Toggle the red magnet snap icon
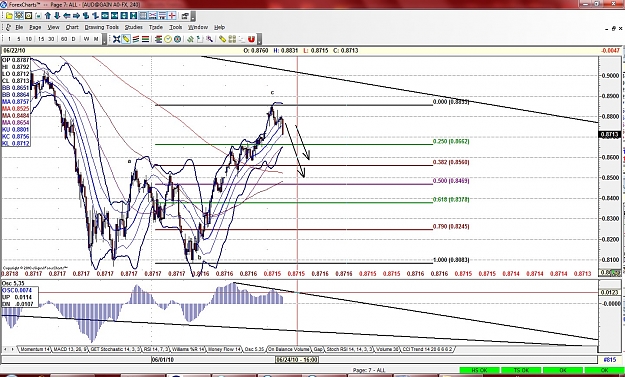 pyautogui.click(x=251, y=39)
